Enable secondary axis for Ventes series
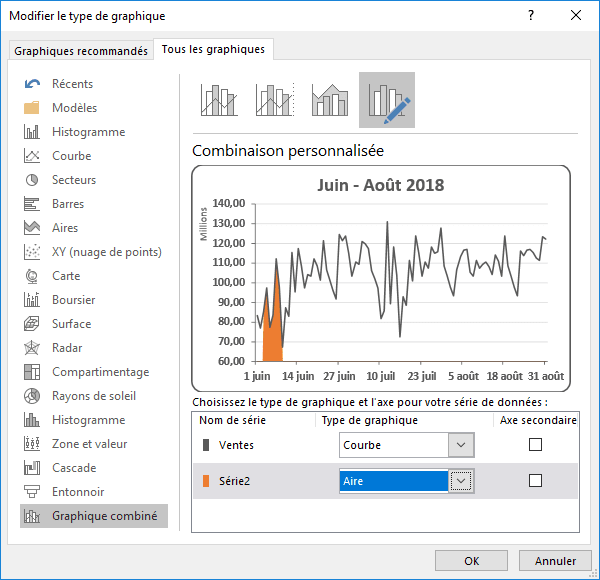 coord(535,445)
